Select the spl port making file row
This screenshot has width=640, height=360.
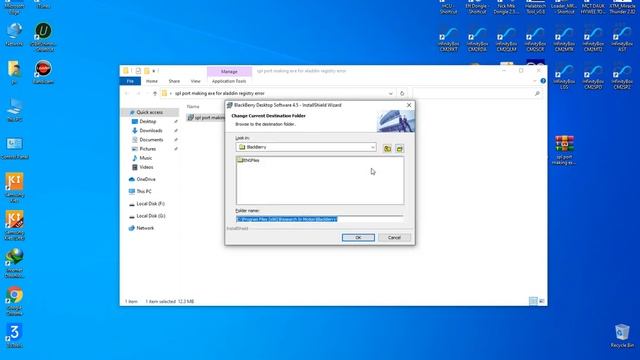click(206, 118)
